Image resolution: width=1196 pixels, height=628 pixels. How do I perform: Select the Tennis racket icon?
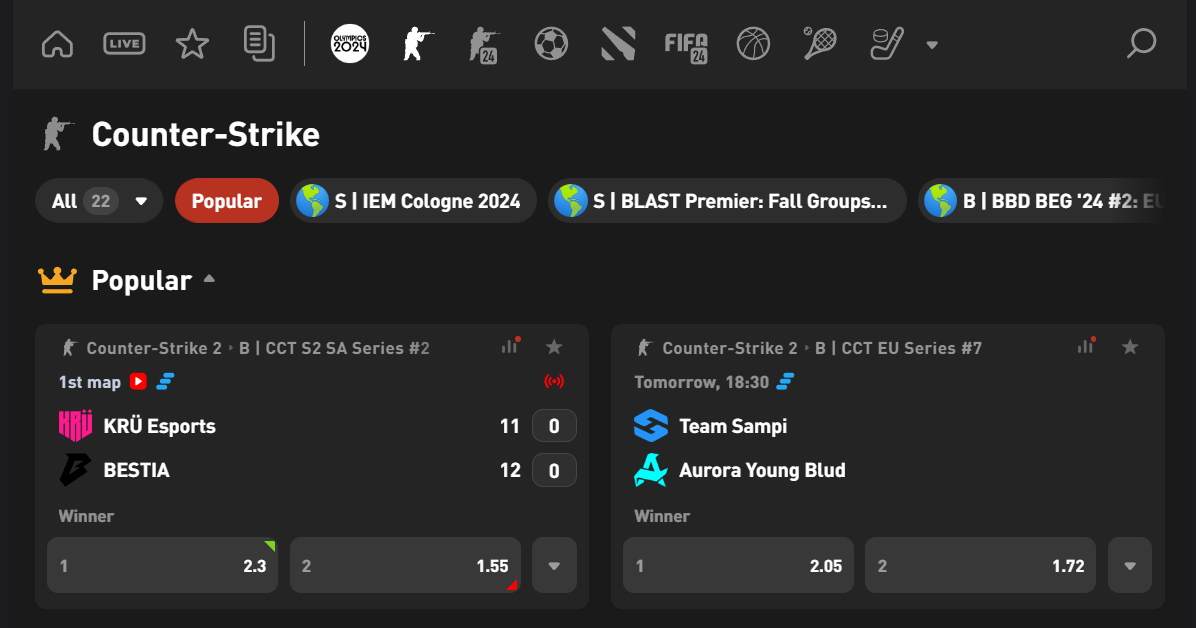(820, 44)
